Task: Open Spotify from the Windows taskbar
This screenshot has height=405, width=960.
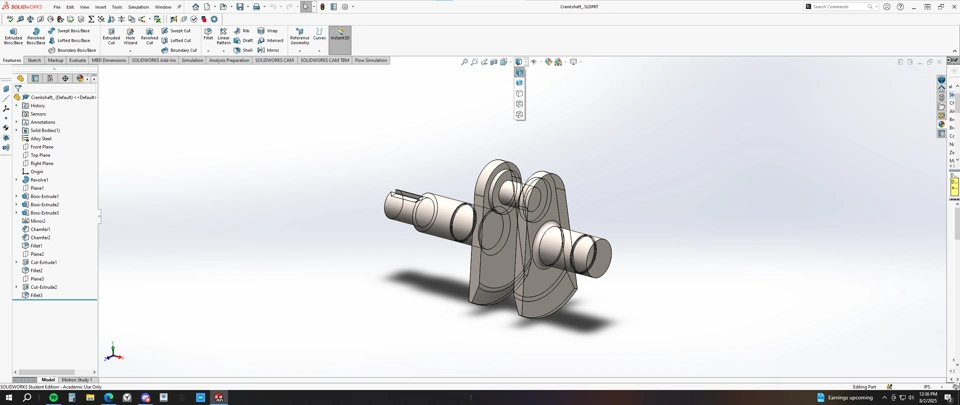Action: pyautogui.click(x=53, y=398)
